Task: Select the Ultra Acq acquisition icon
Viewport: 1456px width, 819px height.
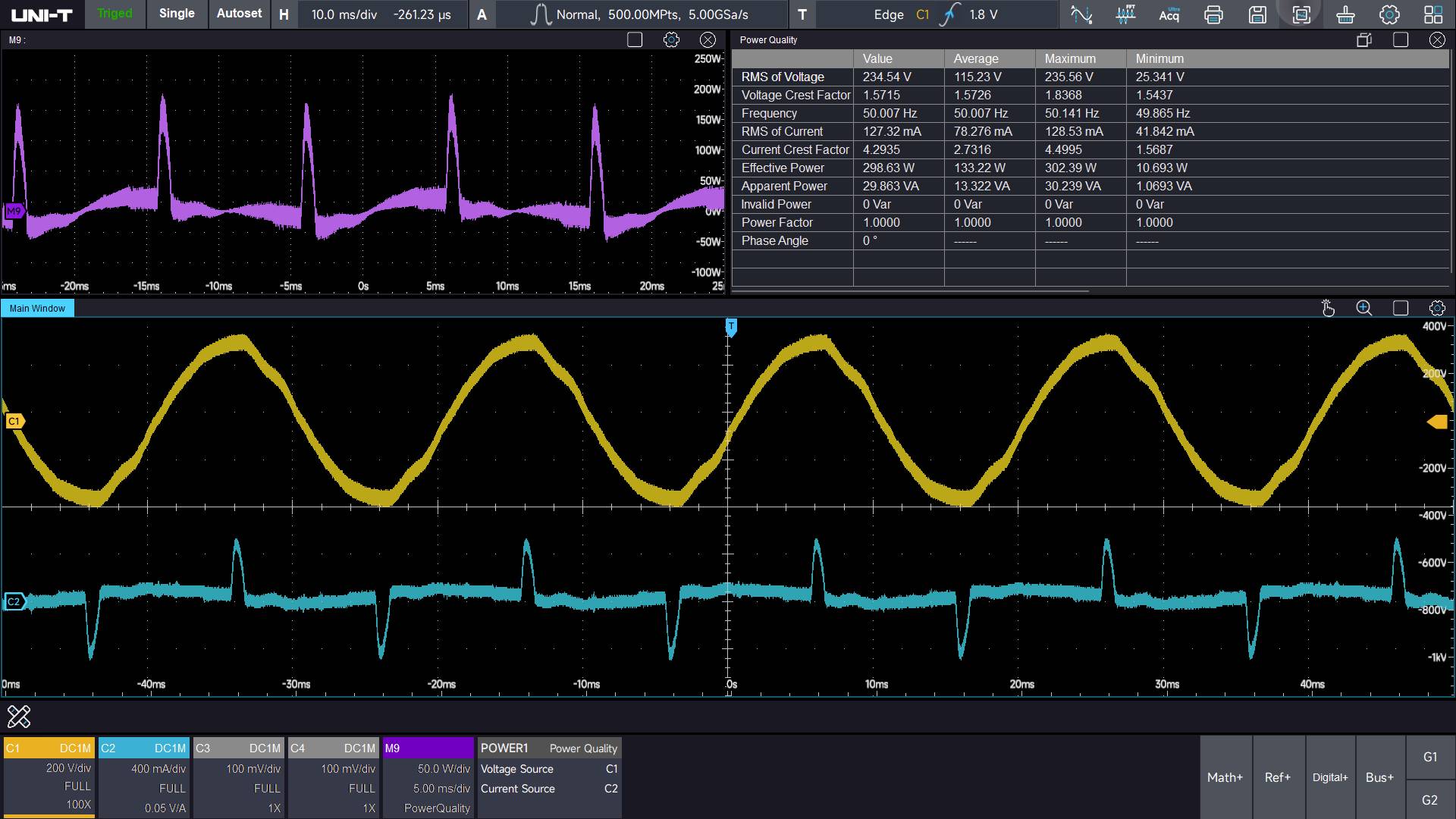Action: click(1169, 14)
